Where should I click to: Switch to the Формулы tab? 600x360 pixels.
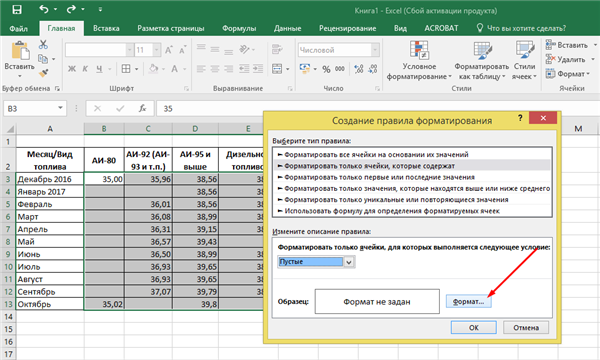tap(239, 28)
